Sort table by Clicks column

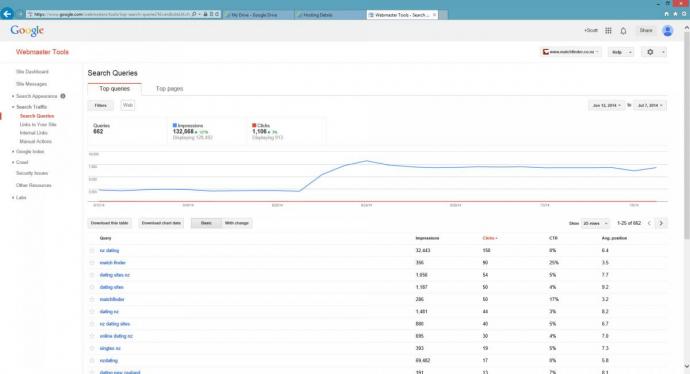tap(490, 238)
